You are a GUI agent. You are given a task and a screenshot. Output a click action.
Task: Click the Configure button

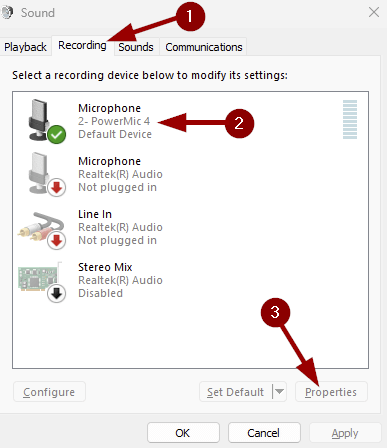pyautogui.click(x=49, y=392)
